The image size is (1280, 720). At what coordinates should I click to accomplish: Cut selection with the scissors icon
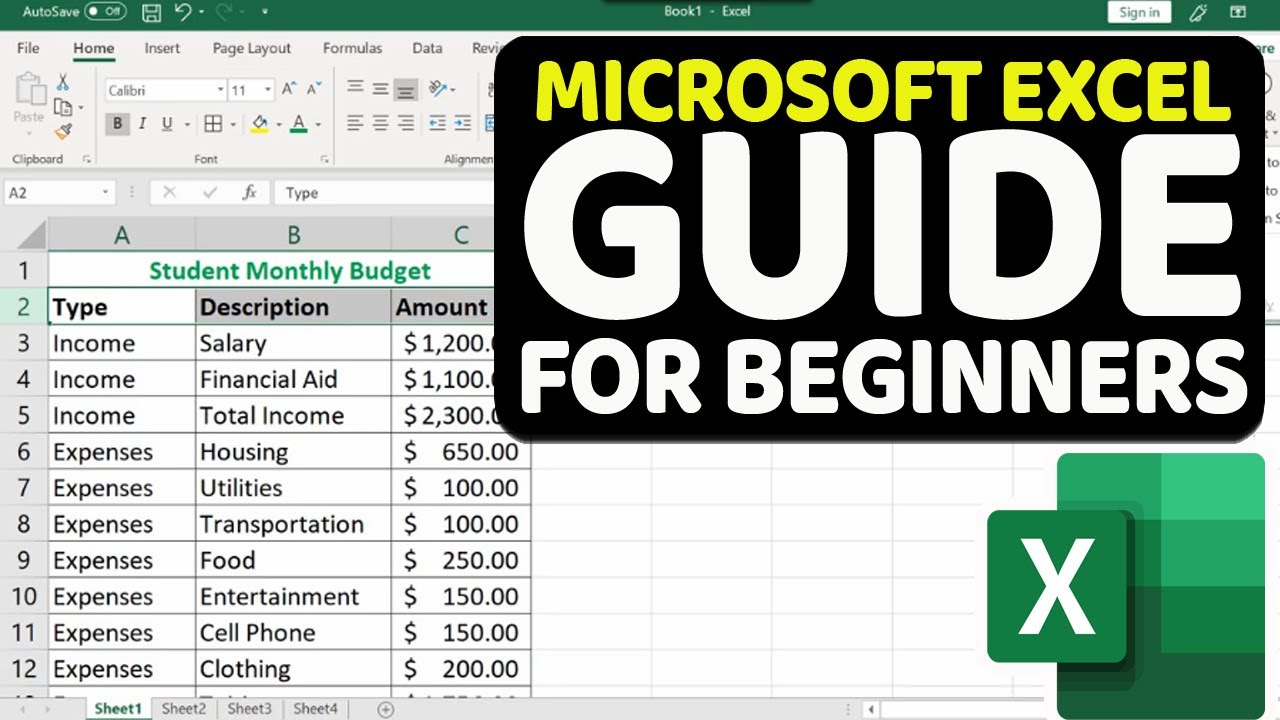63,83
